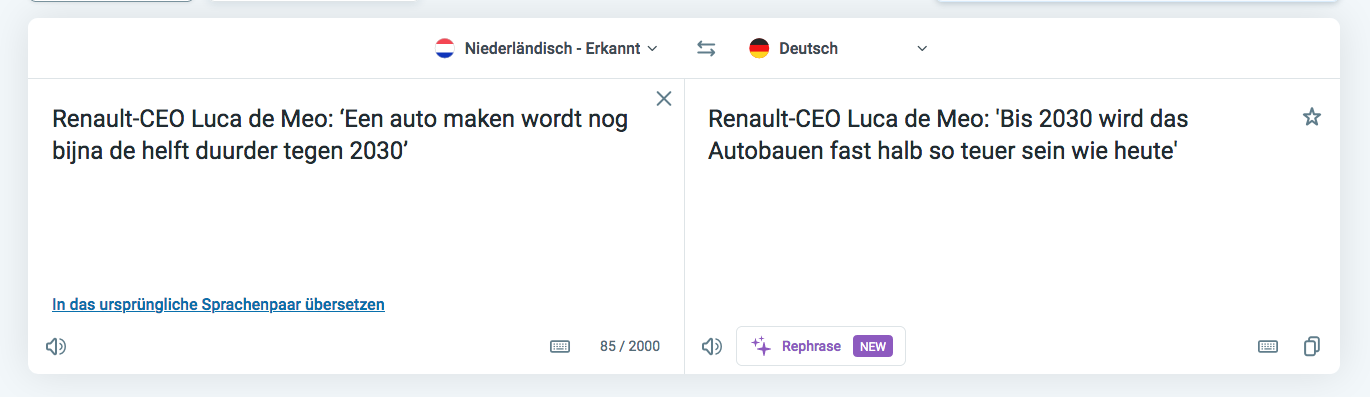Listen to the German translation

tap(712, 346)
